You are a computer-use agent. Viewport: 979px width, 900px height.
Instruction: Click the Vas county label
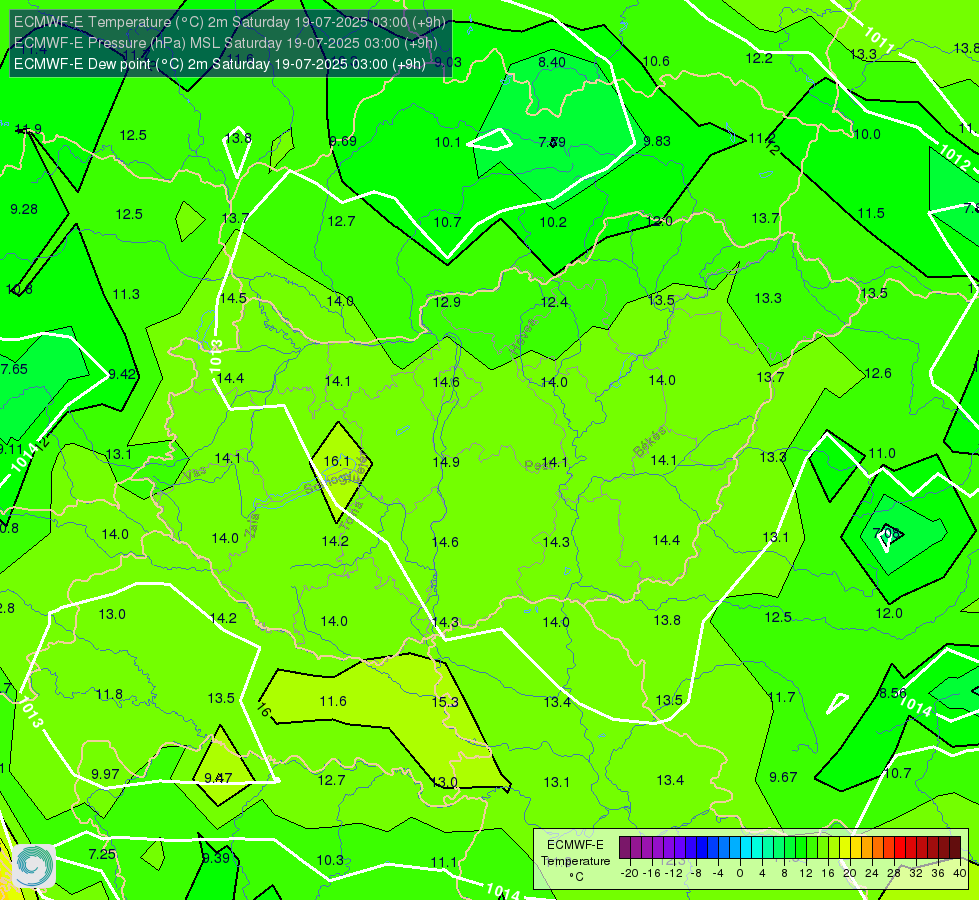pos(196,474)
